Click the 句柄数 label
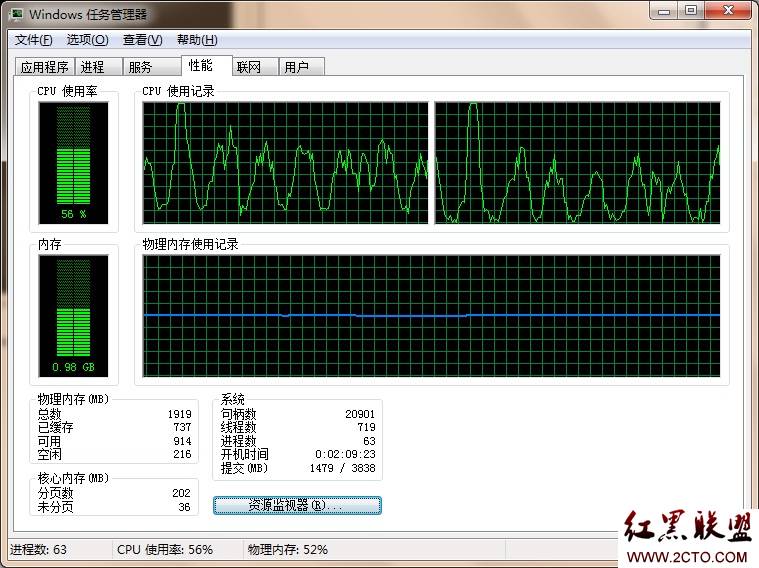The width and height of the screenshot is (759, 568). point(238,414)
